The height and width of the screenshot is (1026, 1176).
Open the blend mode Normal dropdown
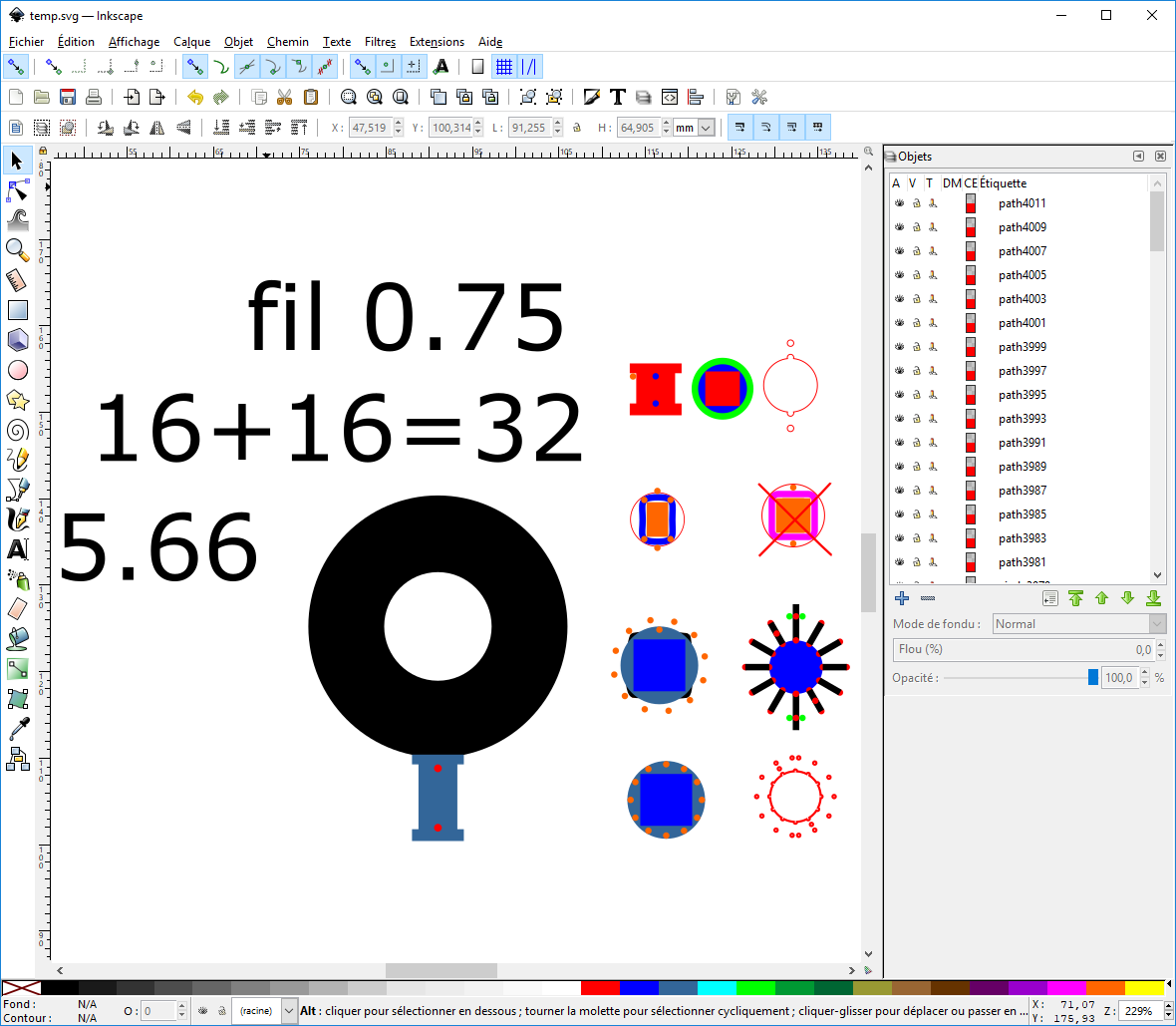point(1079,624)
